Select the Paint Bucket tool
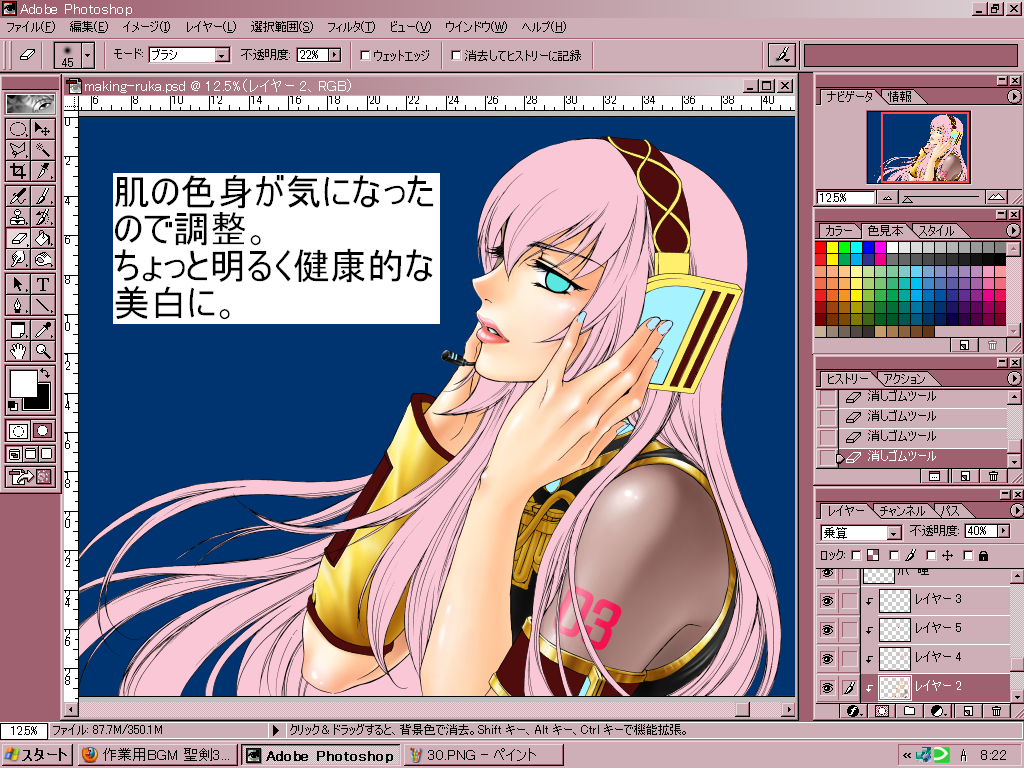Image resolution: width=1024 pixels, height=768 pixels. click(x=42, y=237)
